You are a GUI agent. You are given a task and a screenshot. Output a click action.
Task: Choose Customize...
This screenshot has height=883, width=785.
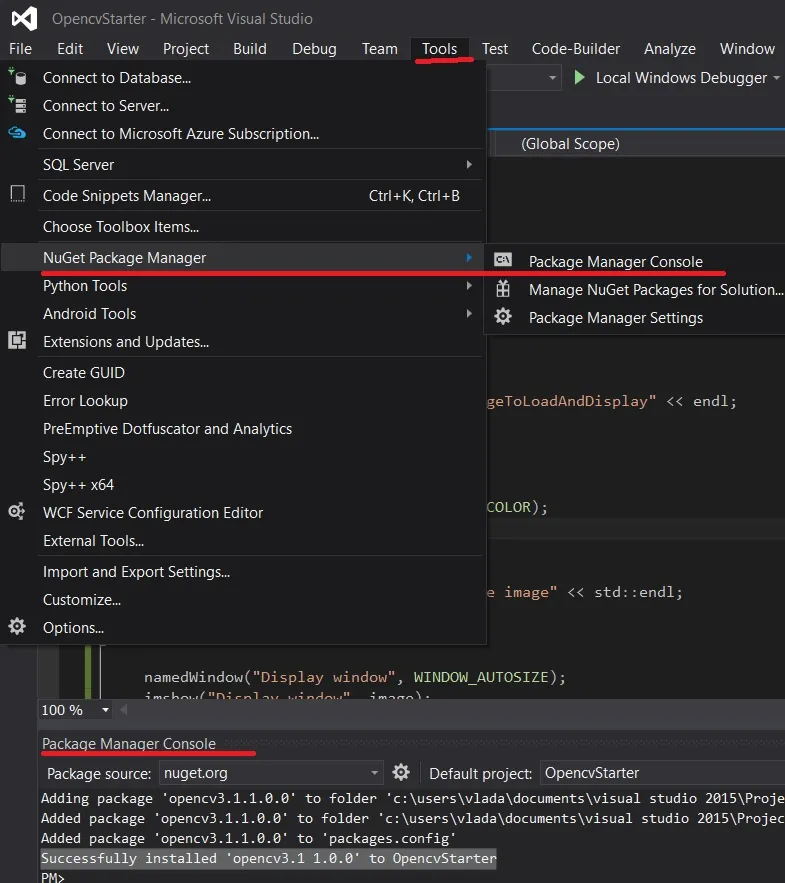coord(243,600)
